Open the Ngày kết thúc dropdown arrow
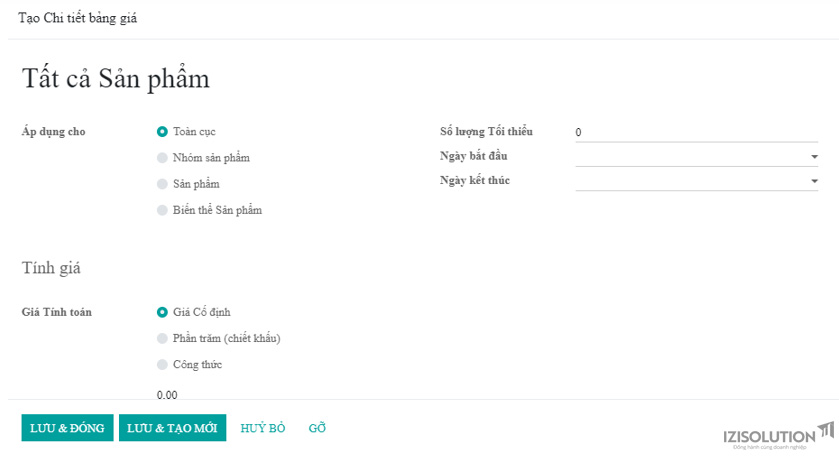 (814, 181)
